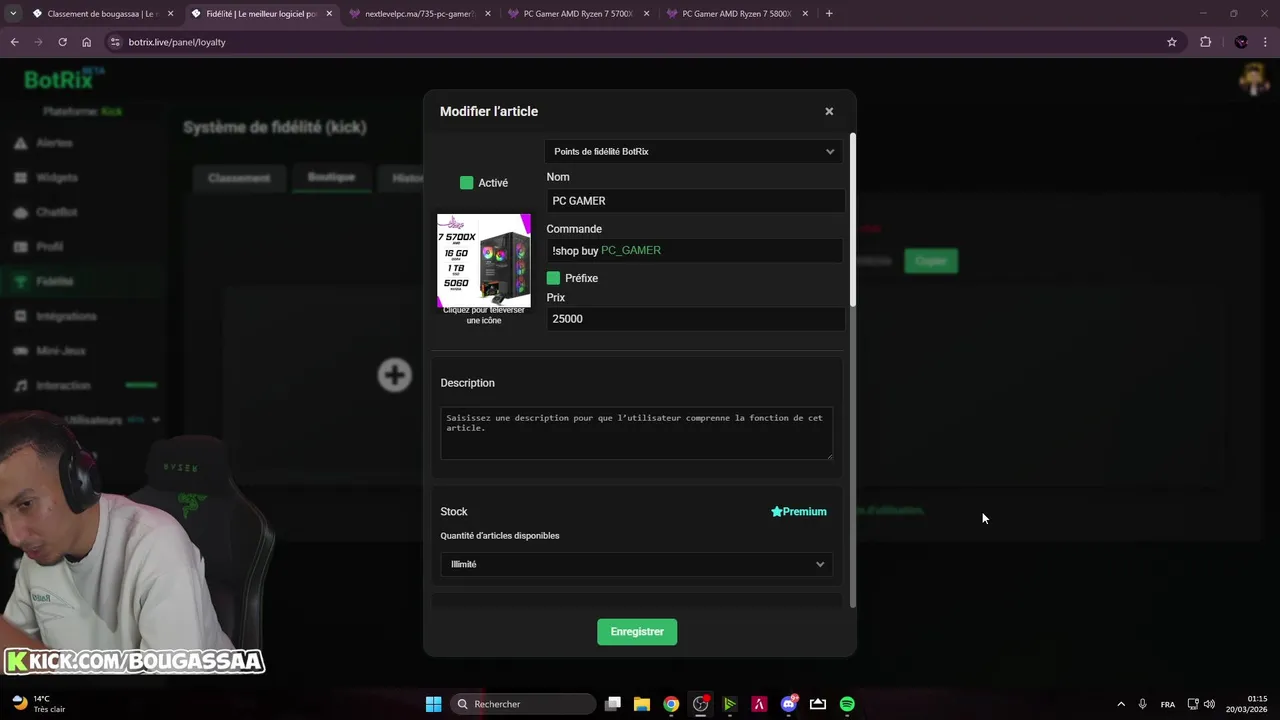The height and width of the screenshot is (720, 1280).
Task: Open the red A app on taskbar
Action: pos(759,704)
